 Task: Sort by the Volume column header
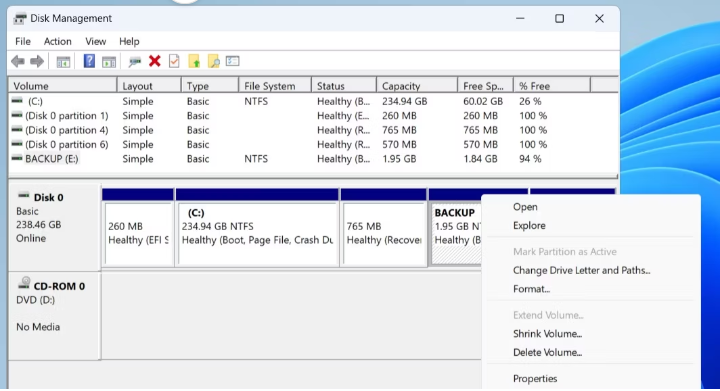tap(63, 86)
